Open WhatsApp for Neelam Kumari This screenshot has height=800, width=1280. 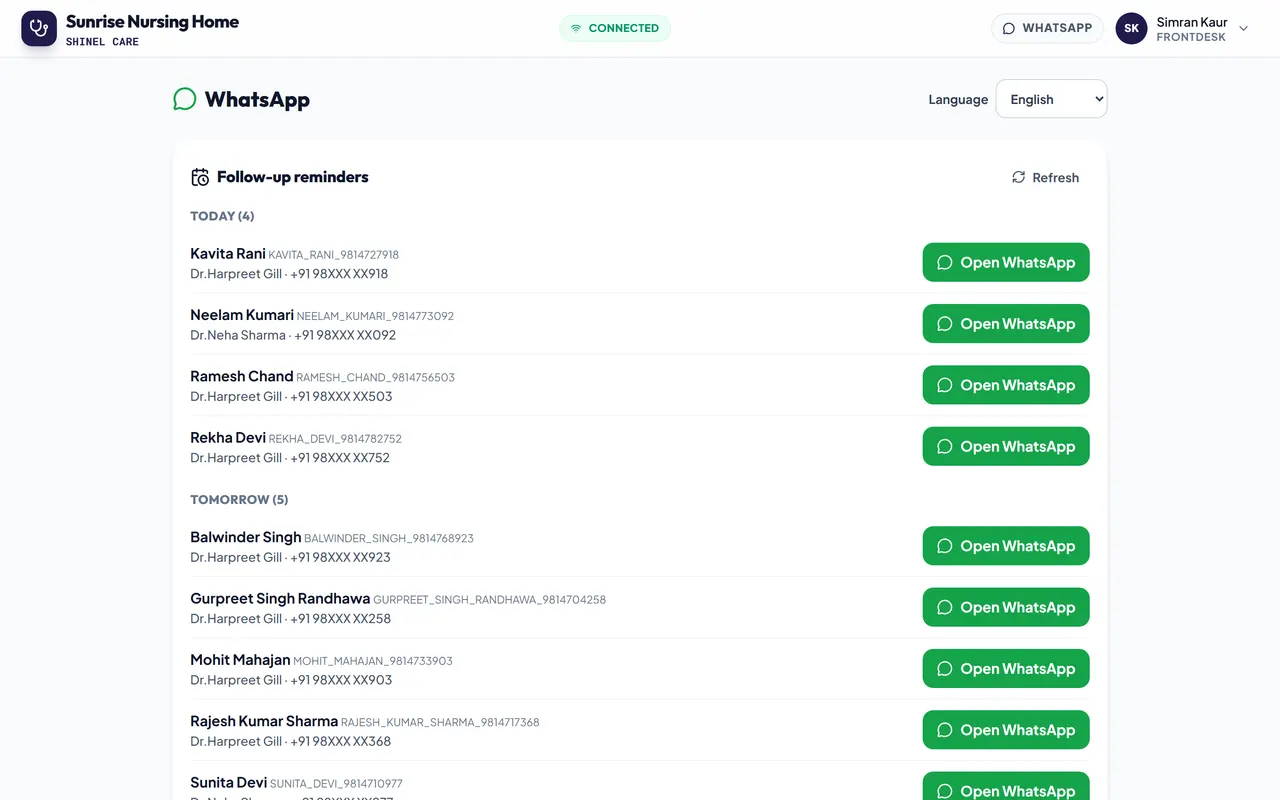click(1006, 324)
